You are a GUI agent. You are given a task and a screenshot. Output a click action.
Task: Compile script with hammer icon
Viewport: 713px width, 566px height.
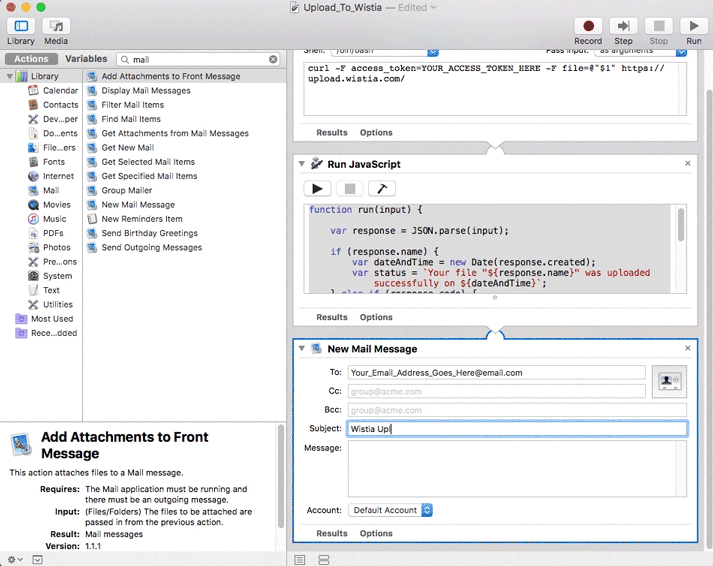coord(382,188)
